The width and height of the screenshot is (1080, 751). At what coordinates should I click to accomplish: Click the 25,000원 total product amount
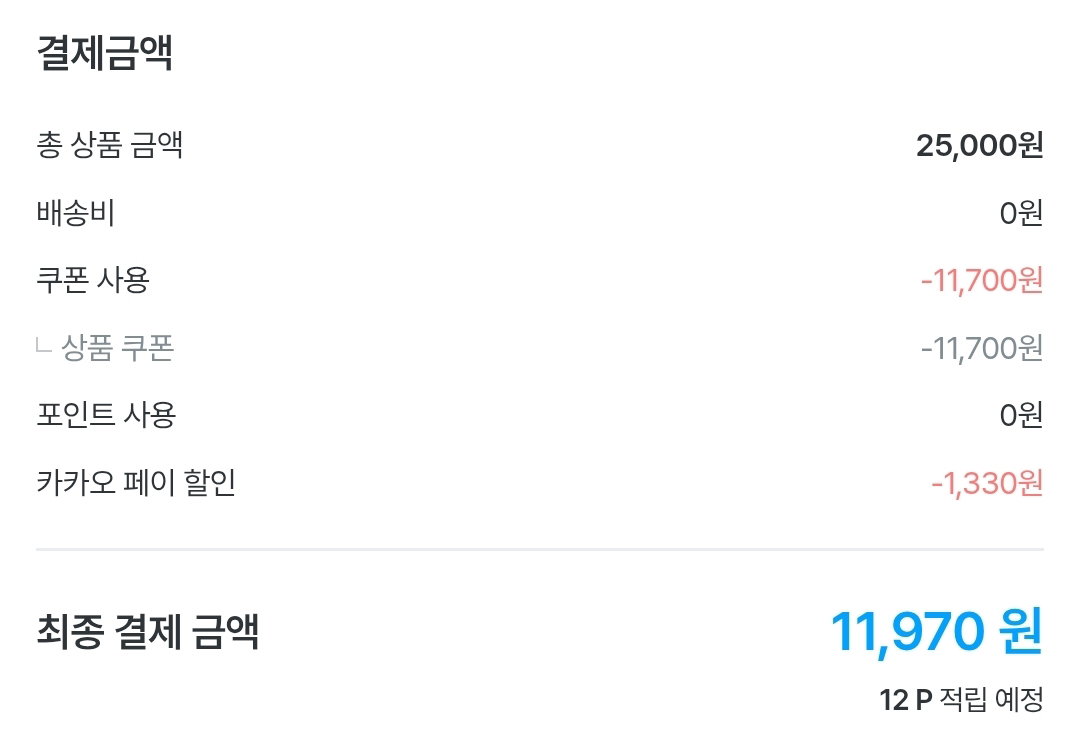point(979,145)
